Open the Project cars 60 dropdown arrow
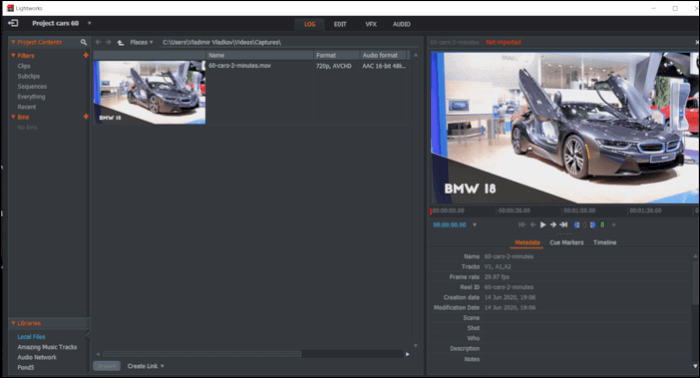 pyautogui.click(x=89, y=23)
